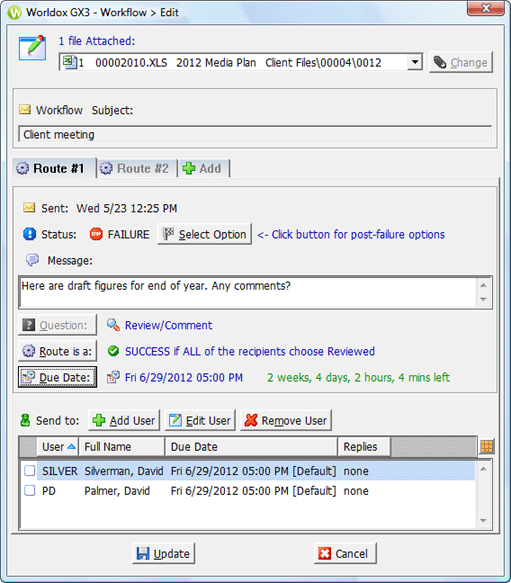
Task: Click the user list scrollbar down arrow
Action: tap(483, 521)
